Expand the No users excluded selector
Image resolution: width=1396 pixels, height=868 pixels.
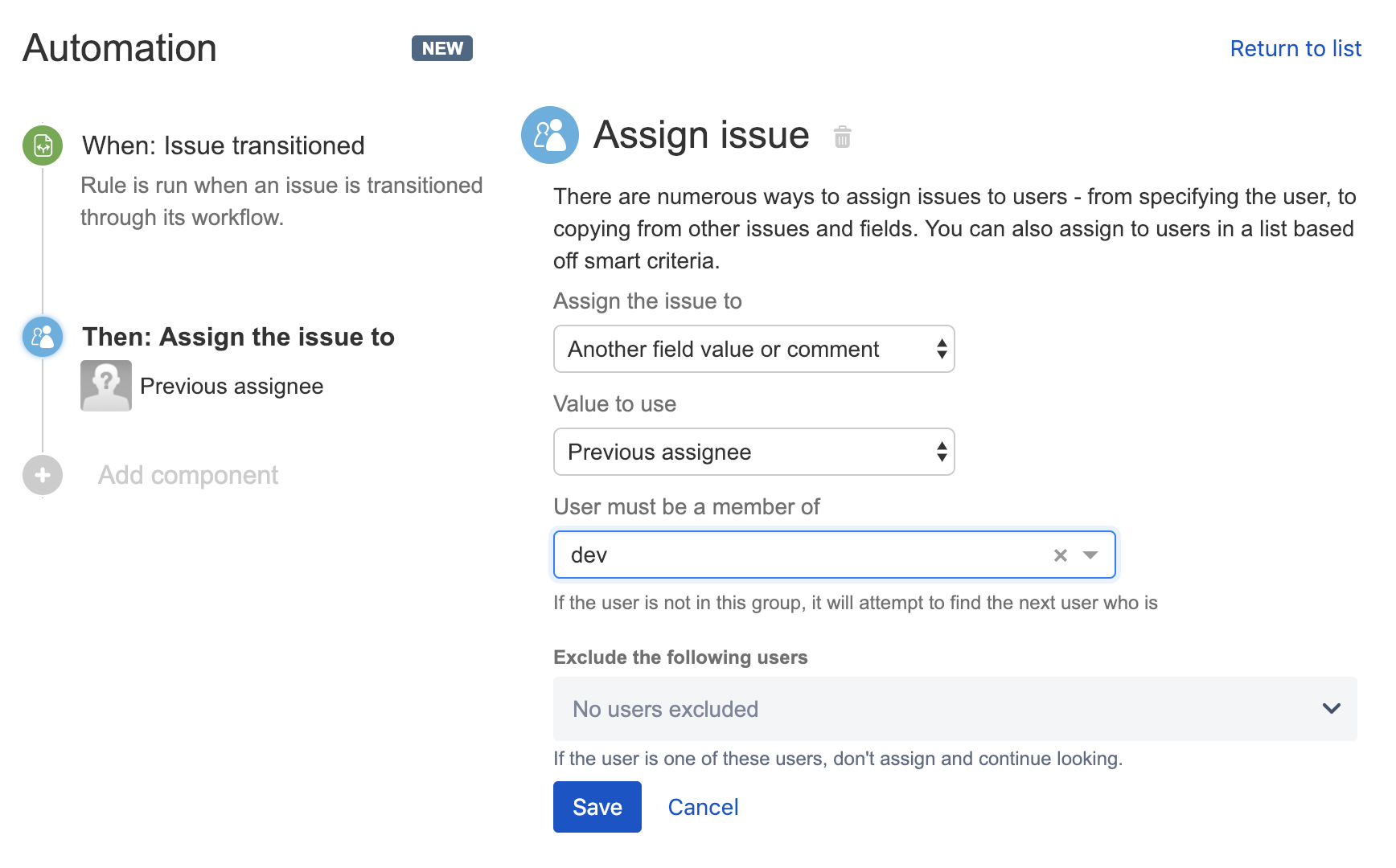(954, 709)
